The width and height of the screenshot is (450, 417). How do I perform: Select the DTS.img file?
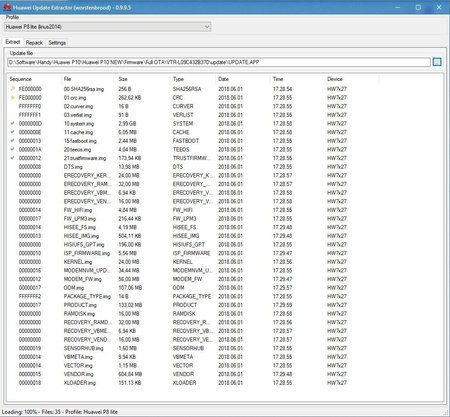pyautogui.click(x=73, y=167)
